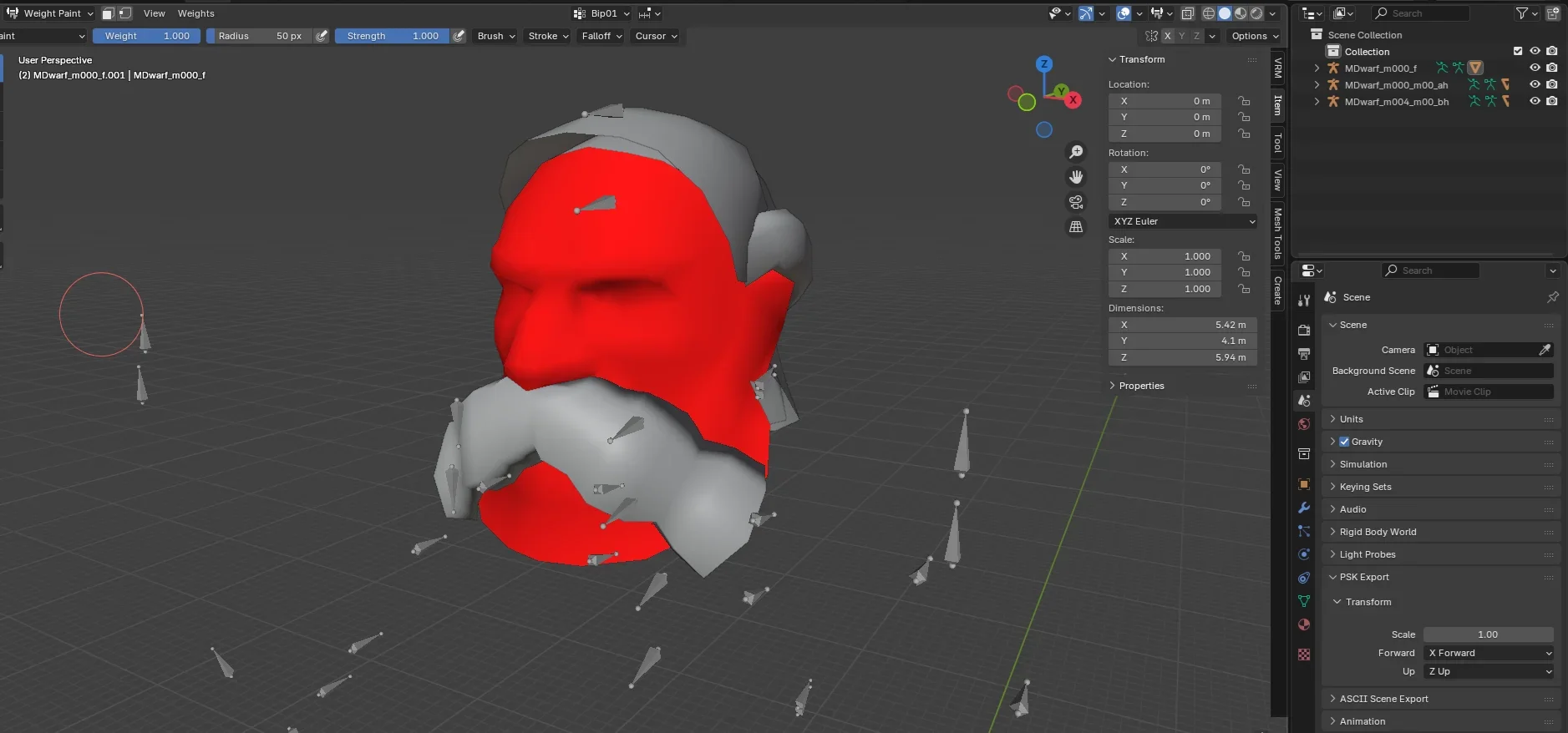Viewport: 1568px width, 733px height.
Task: Open the View menu in header
Action: coord(154,13)
